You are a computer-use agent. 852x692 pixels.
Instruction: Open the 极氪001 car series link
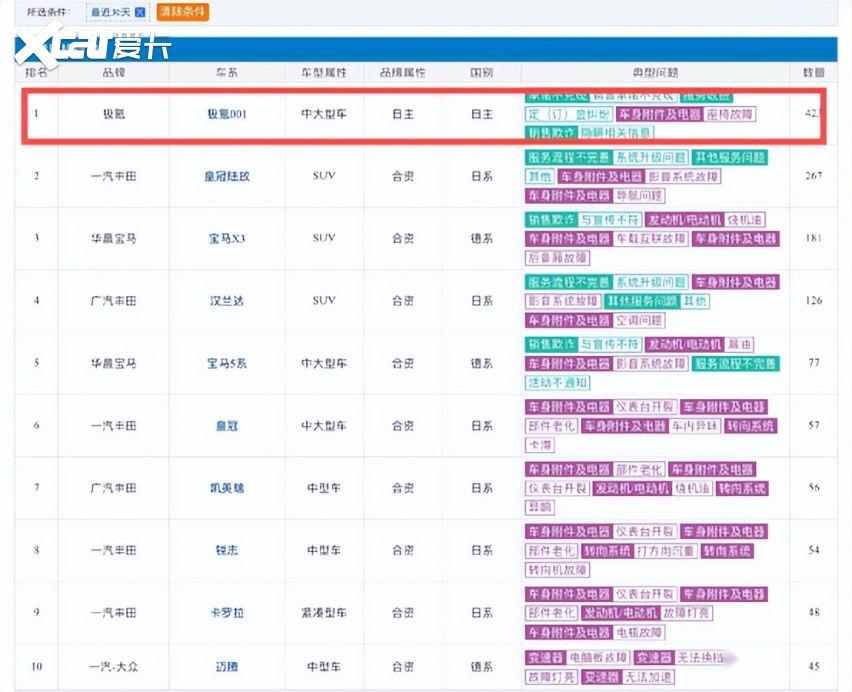pyautogui.click(x=227, y=114)
